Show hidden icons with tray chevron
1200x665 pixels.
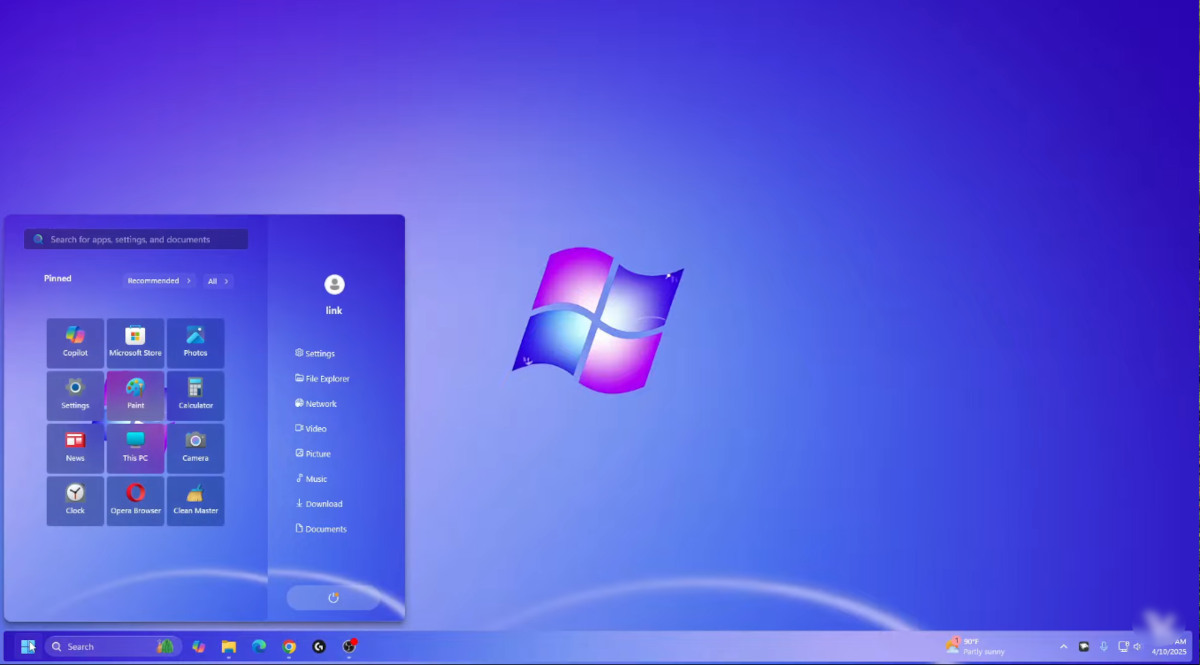(x=1064, y=647)
